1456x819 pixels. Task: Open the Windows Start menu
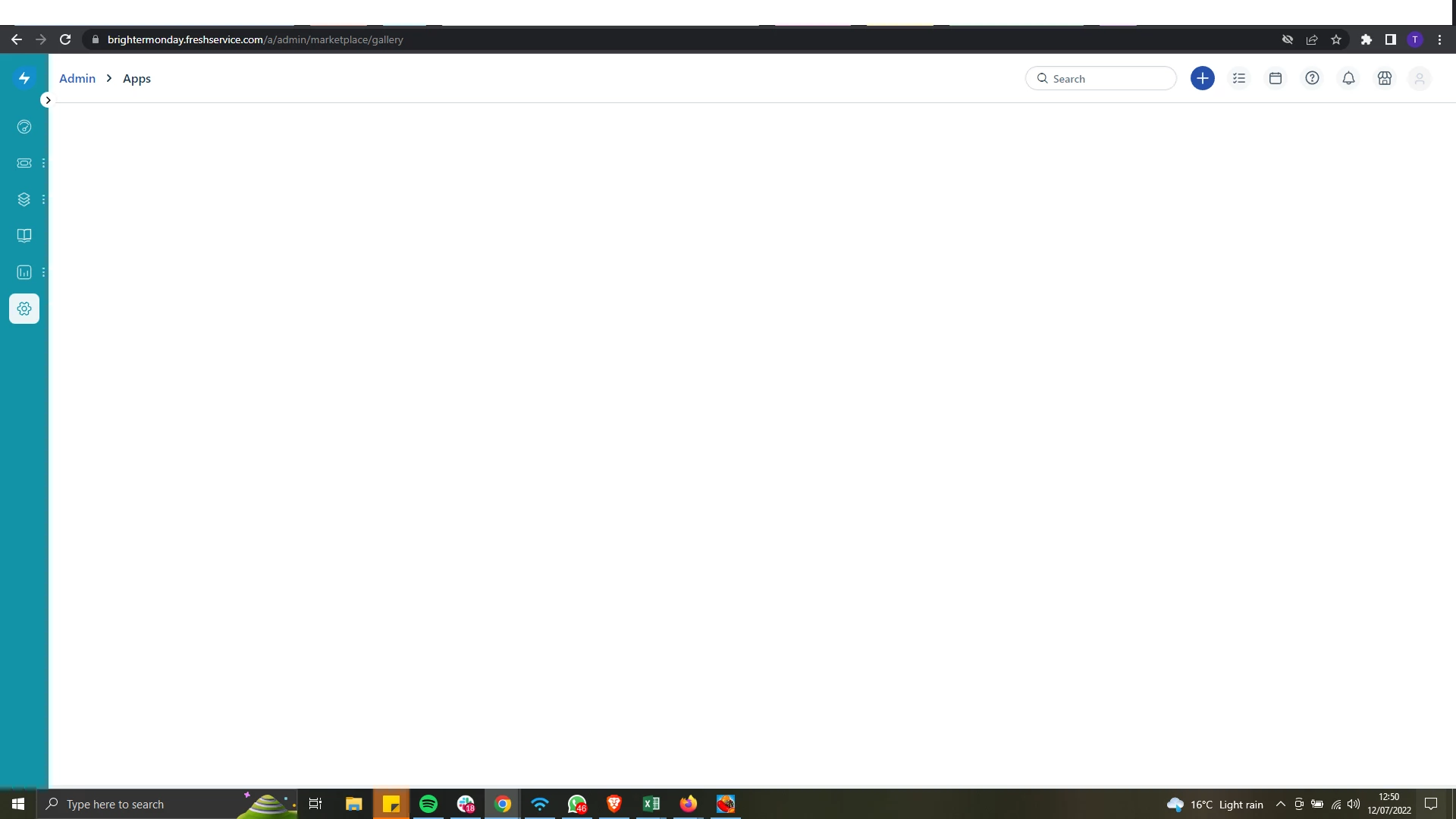click(x=18, y=804)
